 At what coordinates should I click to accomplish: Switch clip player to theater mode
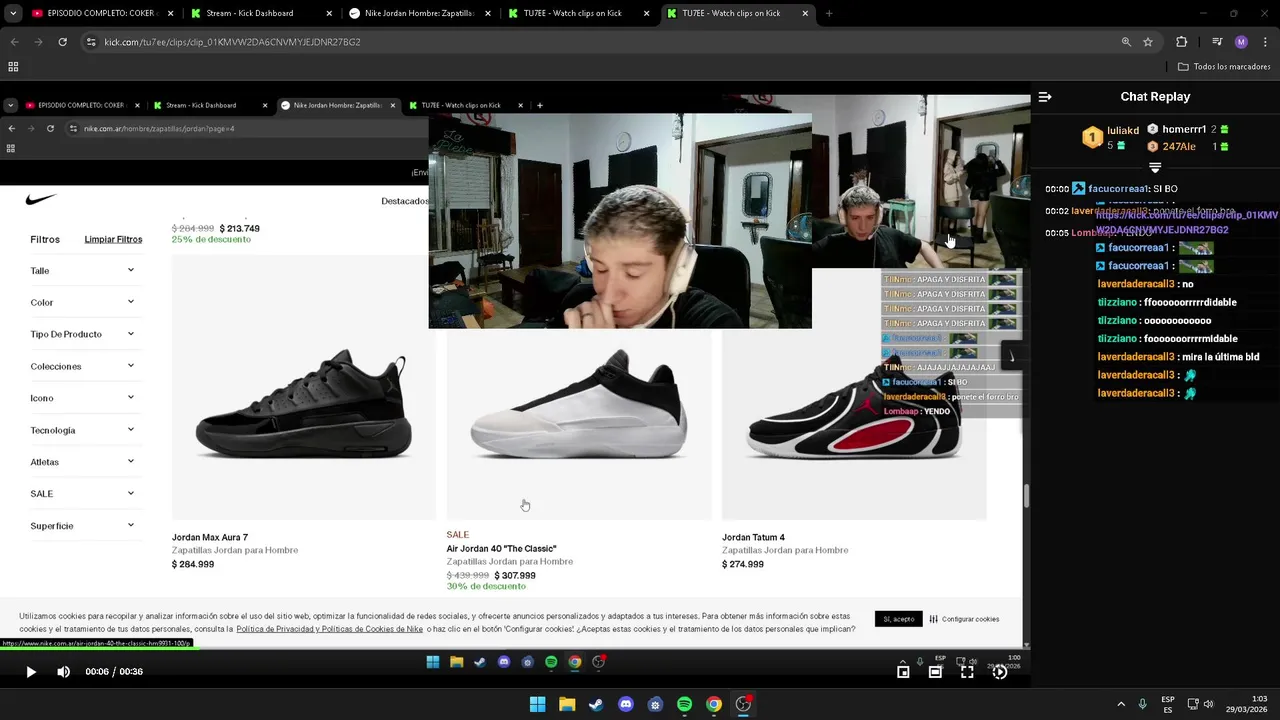[x=935, y=672]
